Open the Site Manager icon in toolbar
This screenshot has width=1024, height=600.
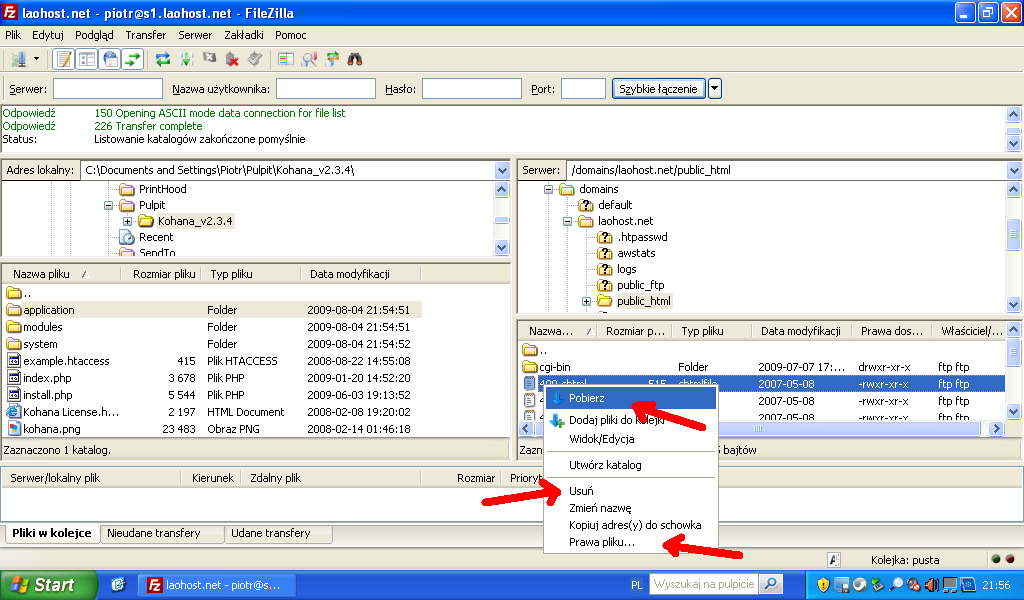(x=18, y=59)
